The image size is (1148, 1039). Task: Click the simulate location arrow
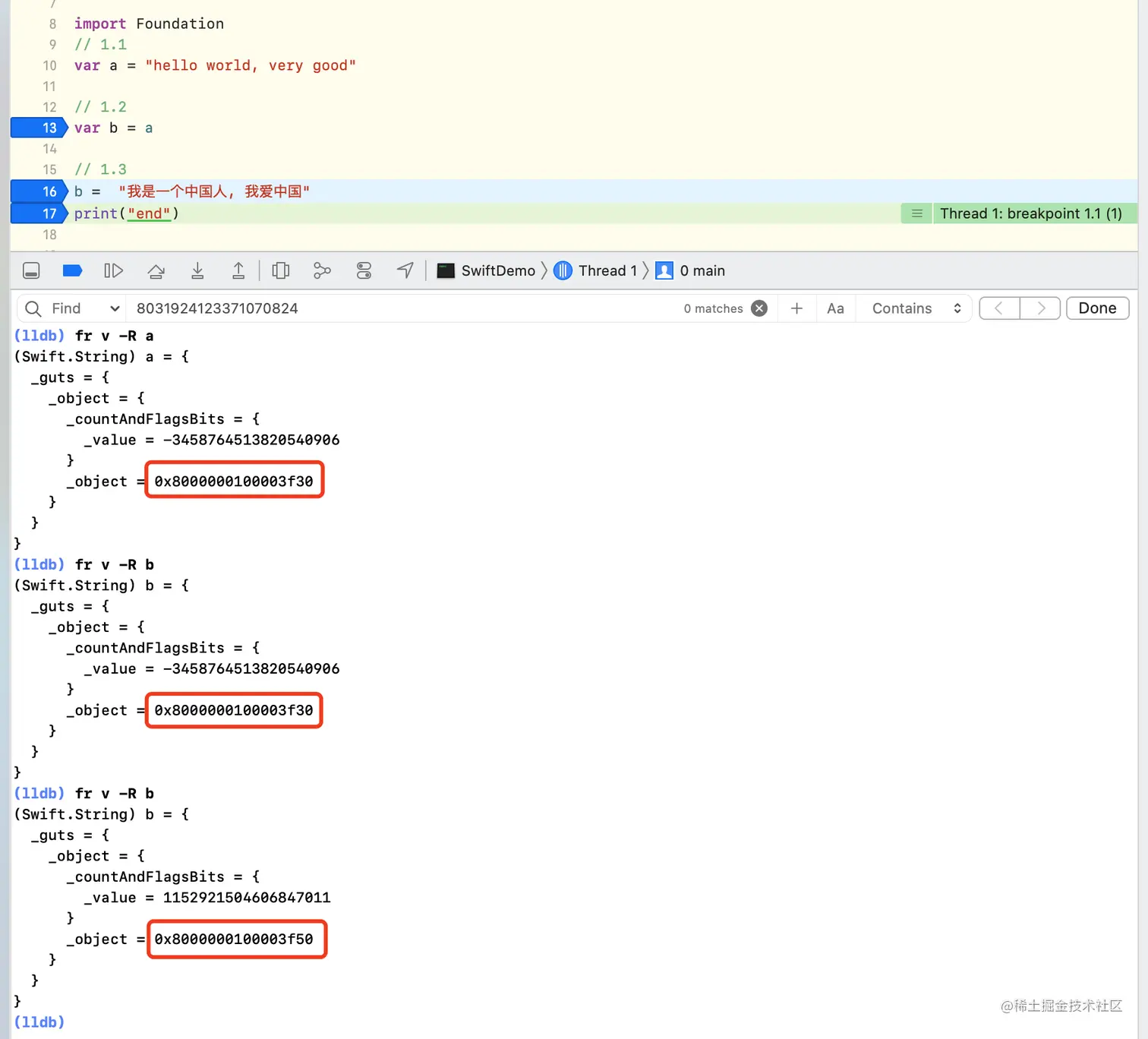[405, 270]
